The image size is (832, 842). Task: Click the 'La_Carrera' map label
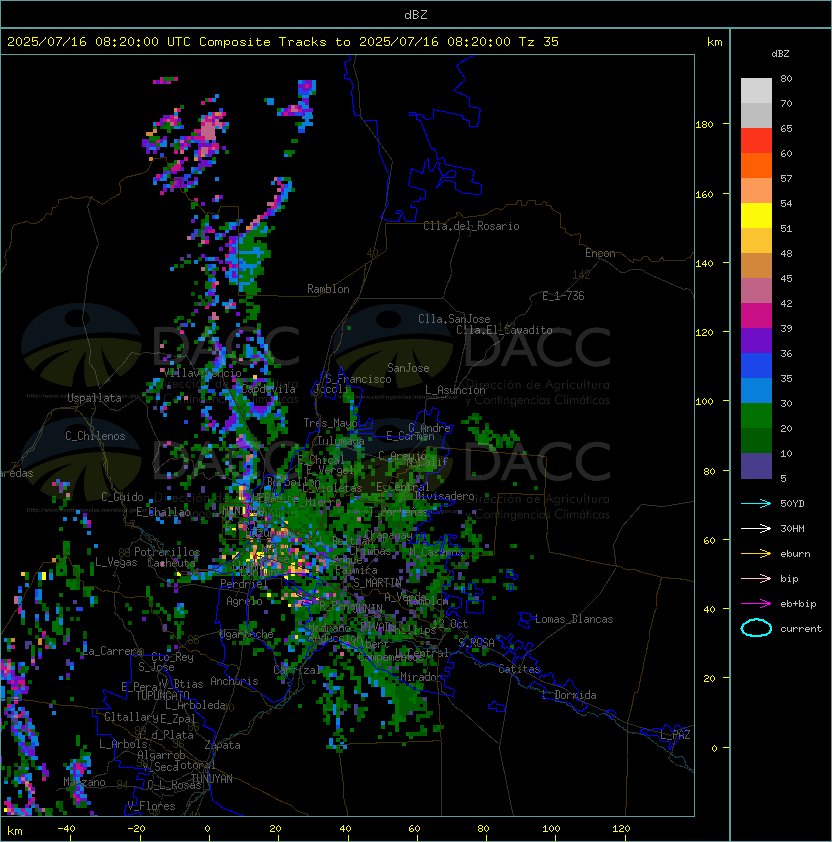coord(112,651)
